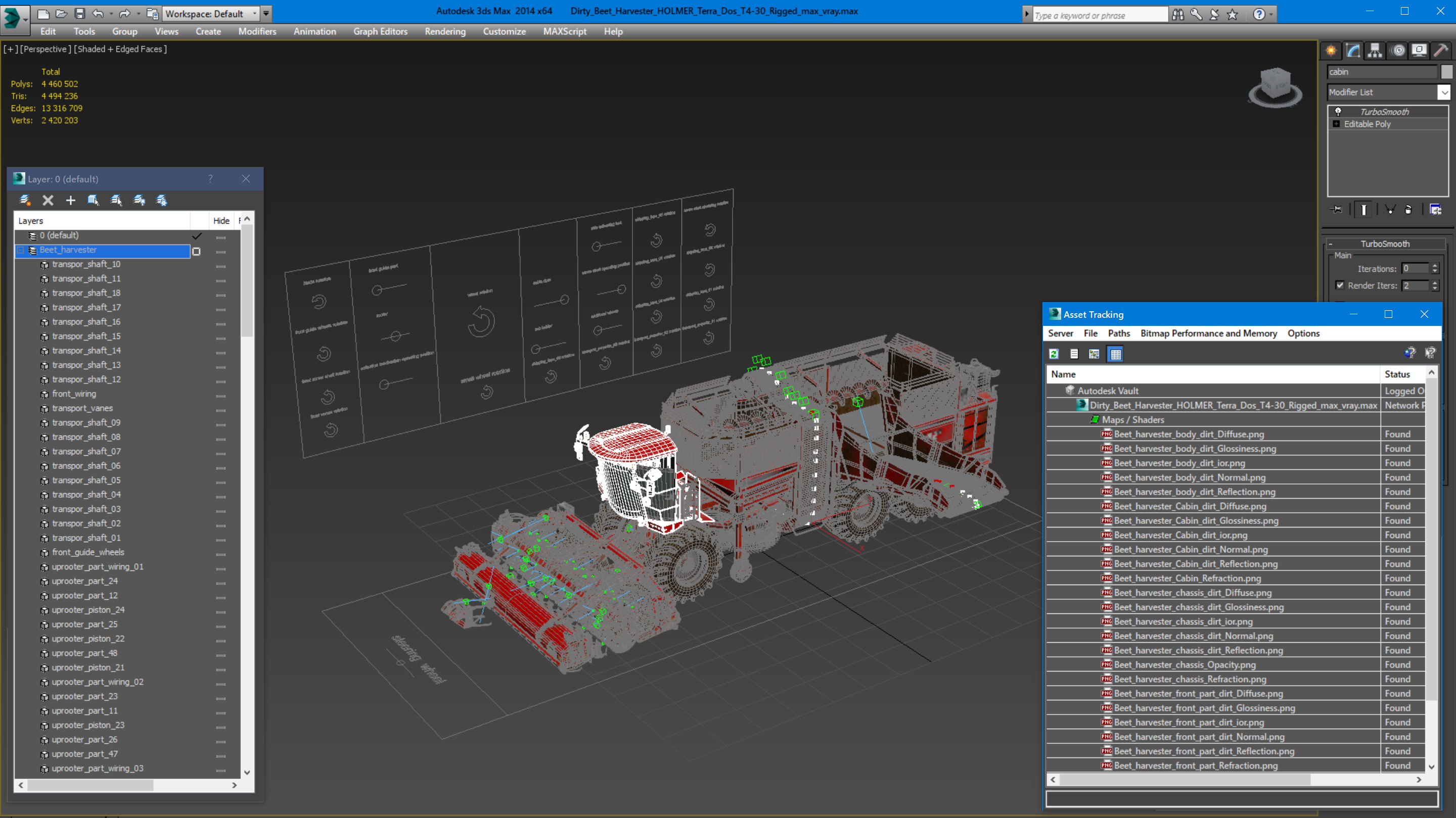Viewport: 1456px width, 818px height.
Task: Click the Project Folder icon beside Workspace
Action: [x=152, y=14]
